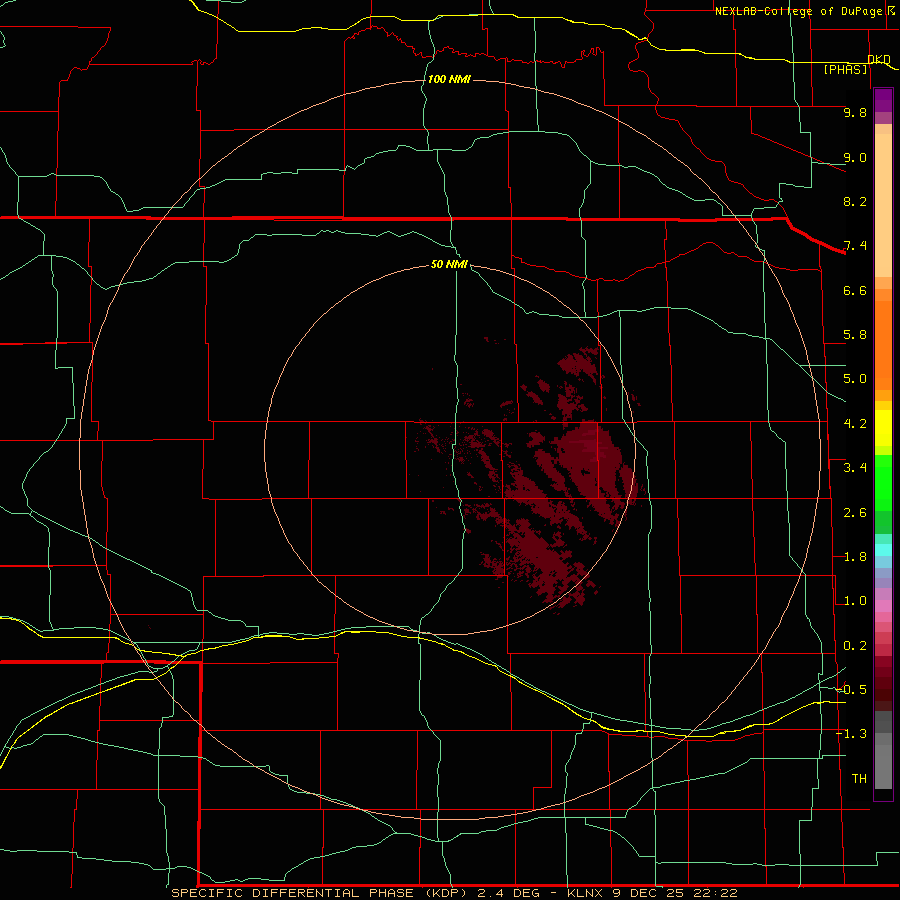900x900 pixels.
Task: Click the 9.8 legend value
Action: [855, 113]
